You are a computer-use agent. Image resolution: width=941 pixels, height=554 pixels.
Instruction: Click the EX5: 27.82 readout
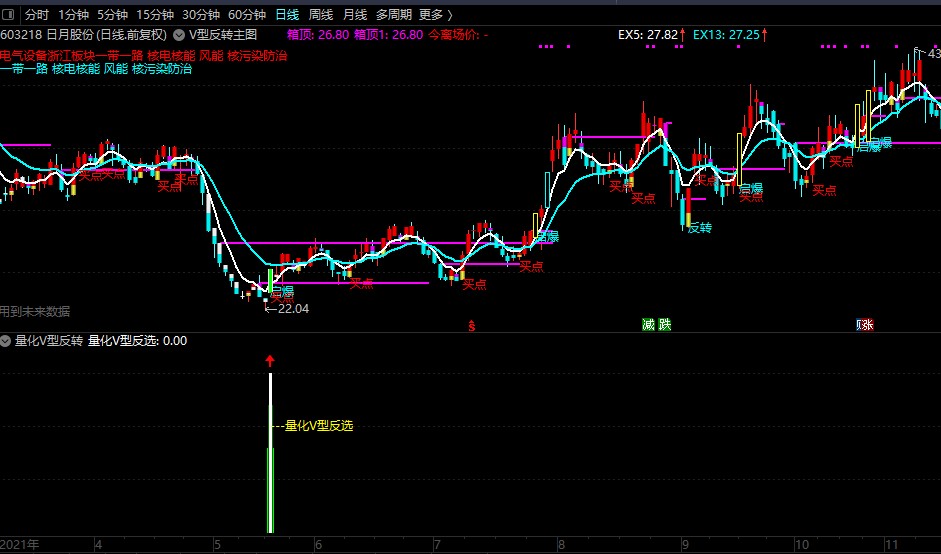651,35
